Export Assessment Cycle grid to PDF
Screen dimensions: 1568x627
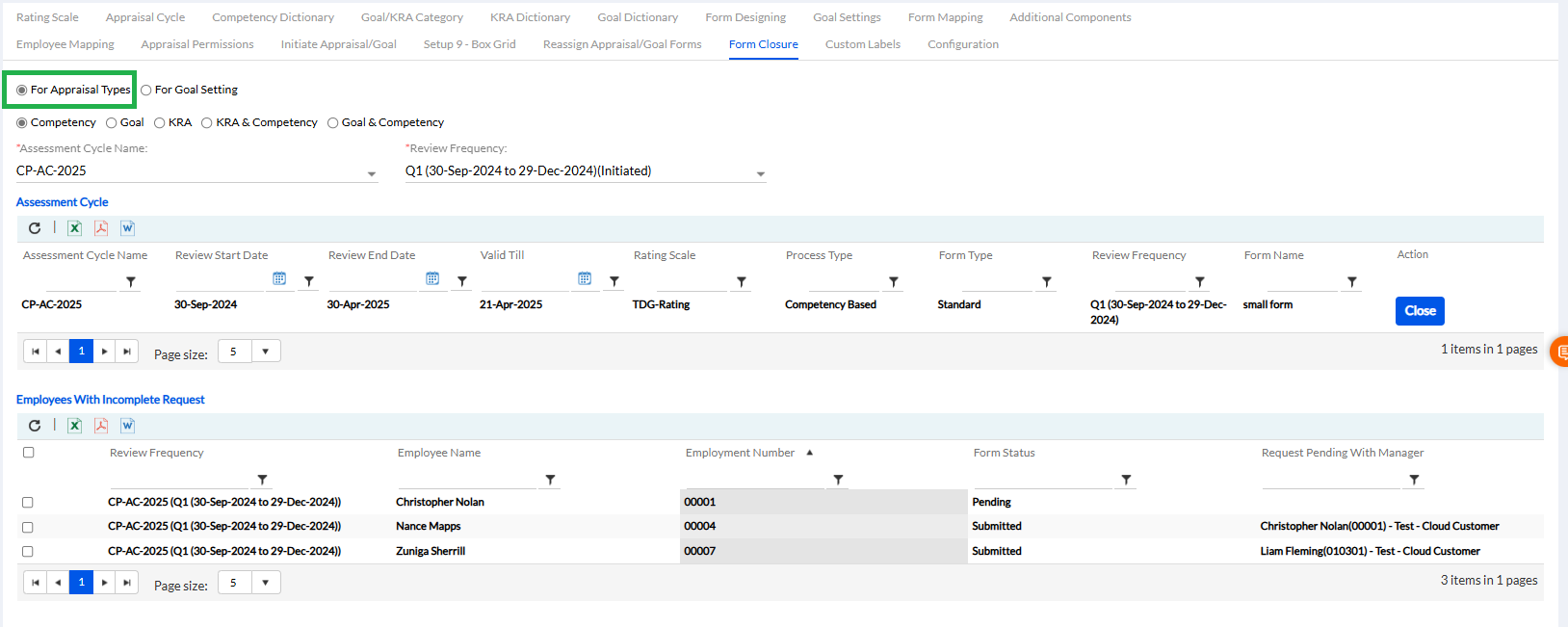(x=100, y=228)
